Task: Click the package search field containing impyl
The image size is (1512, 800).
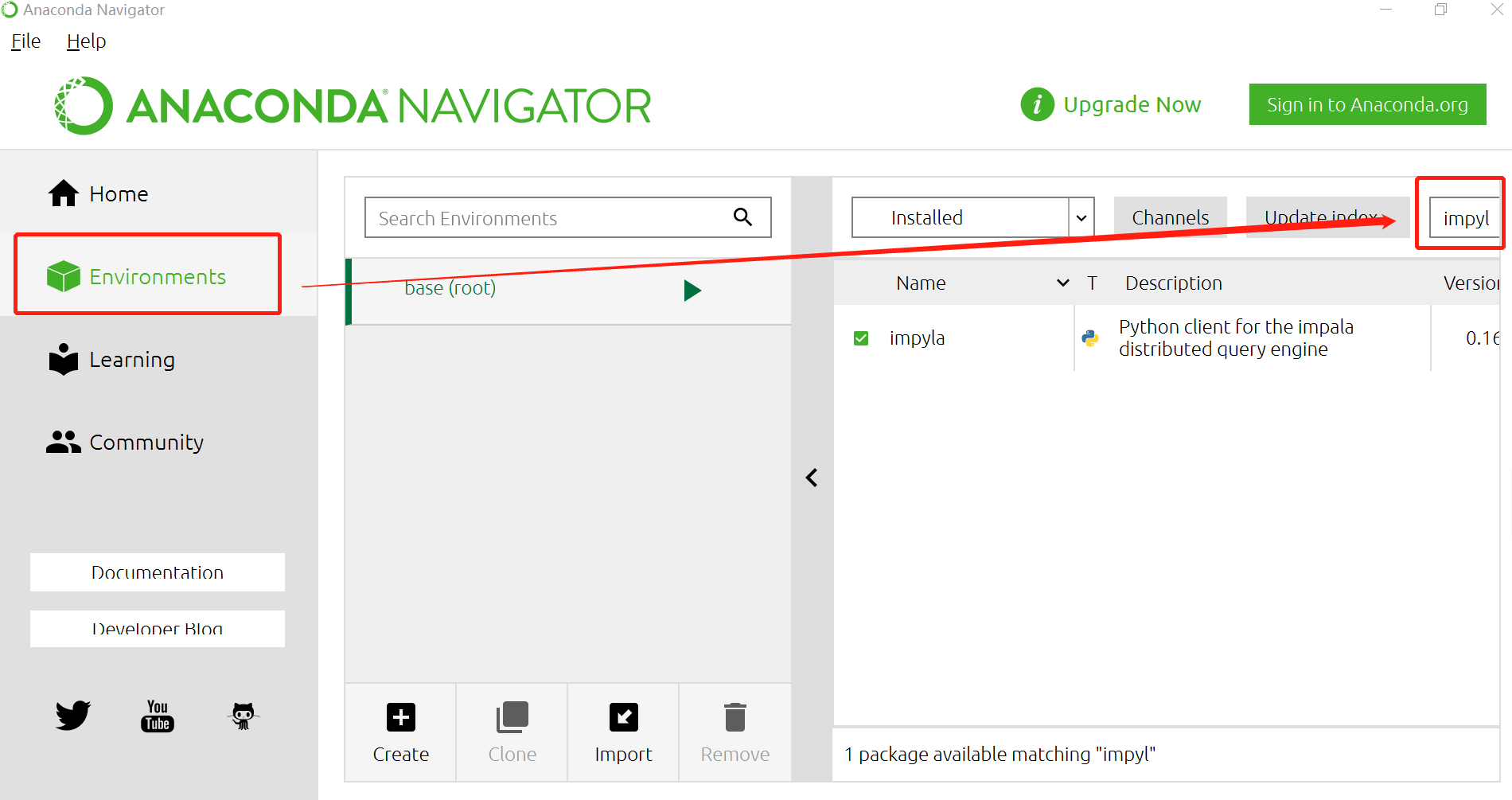Action: tap(1464, 217)
